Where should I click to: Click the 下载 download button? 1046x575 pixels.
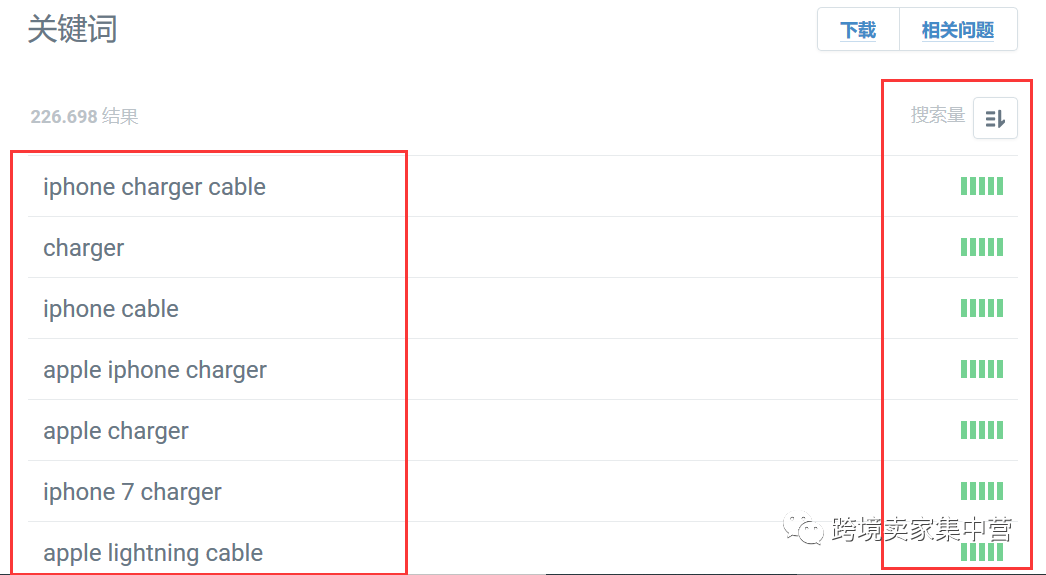pyautogui.click(x=858, y=30)
